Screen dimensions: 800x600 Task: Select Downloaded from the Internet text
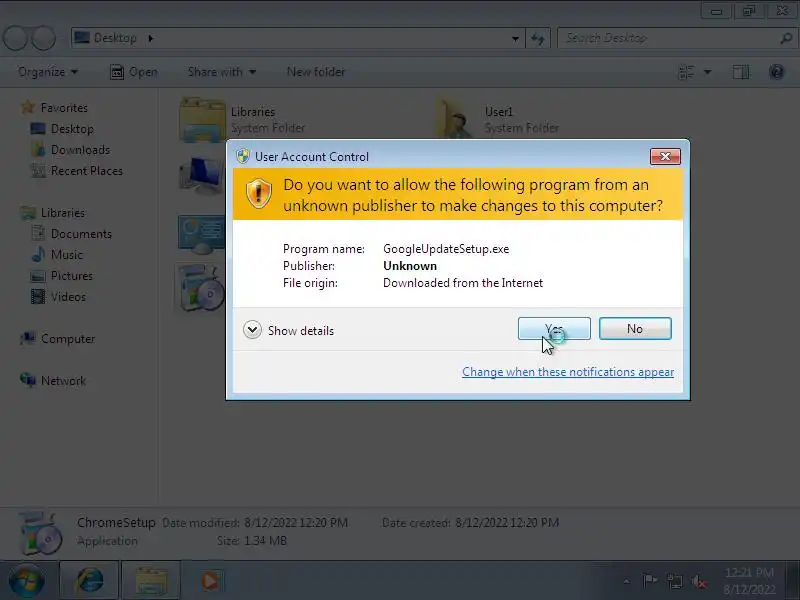463,283
